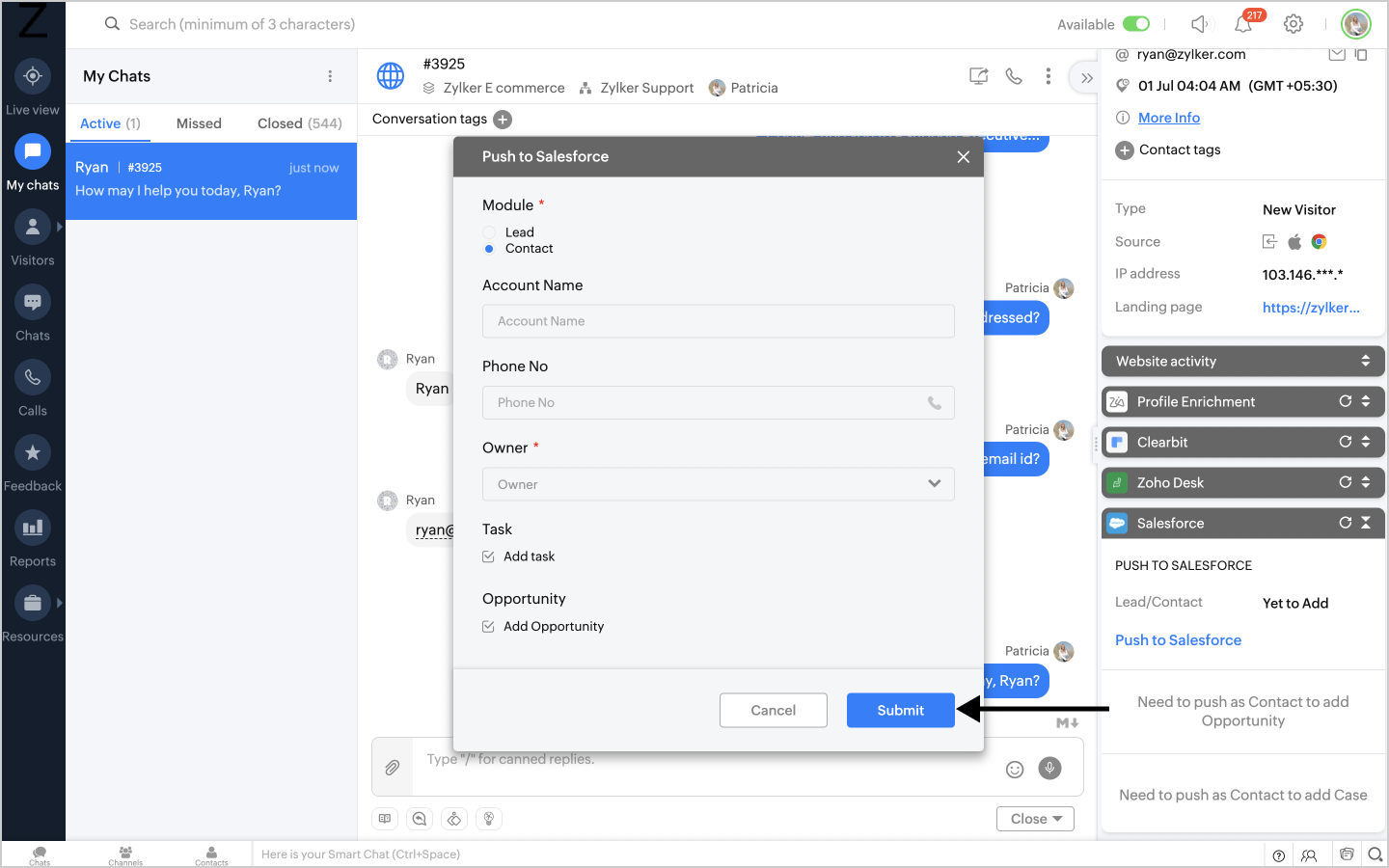Screen dimensions: 1389x868
Task: Click the screen share icon in chat header
Action: [978, 76]
